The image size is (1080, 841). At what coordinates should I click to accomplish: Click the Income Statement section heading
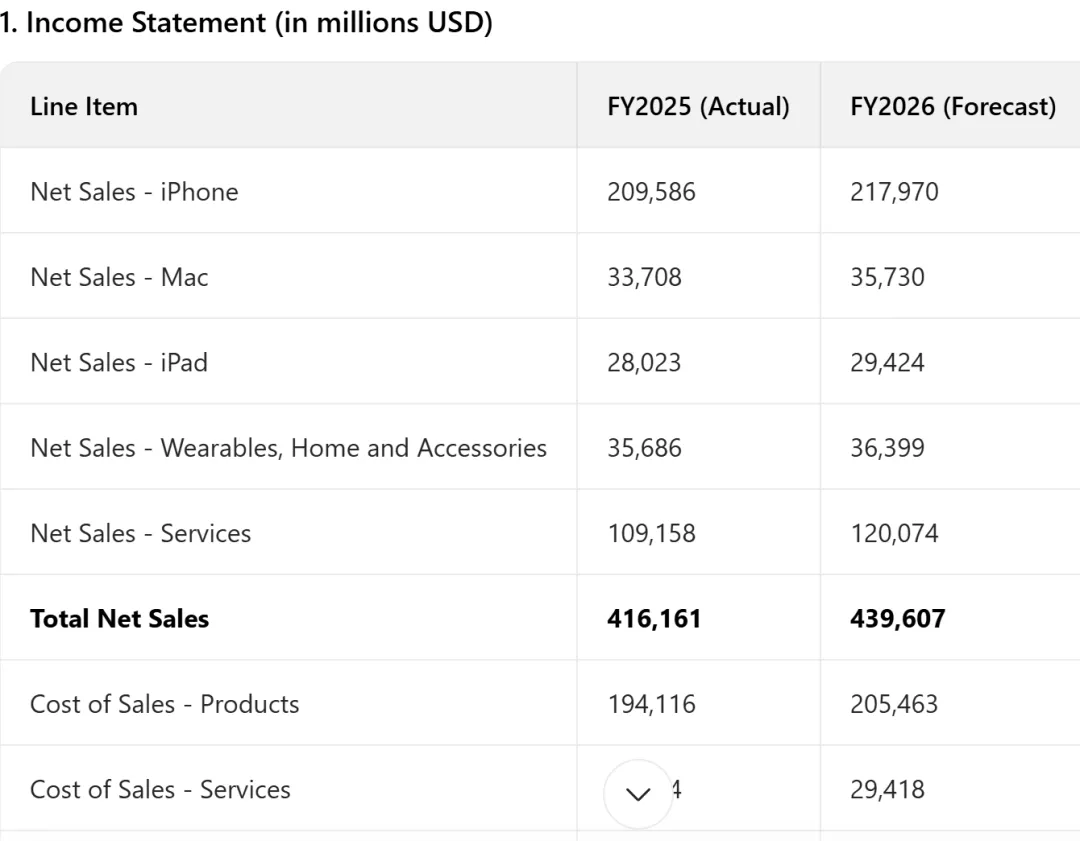tap(246, 24)
